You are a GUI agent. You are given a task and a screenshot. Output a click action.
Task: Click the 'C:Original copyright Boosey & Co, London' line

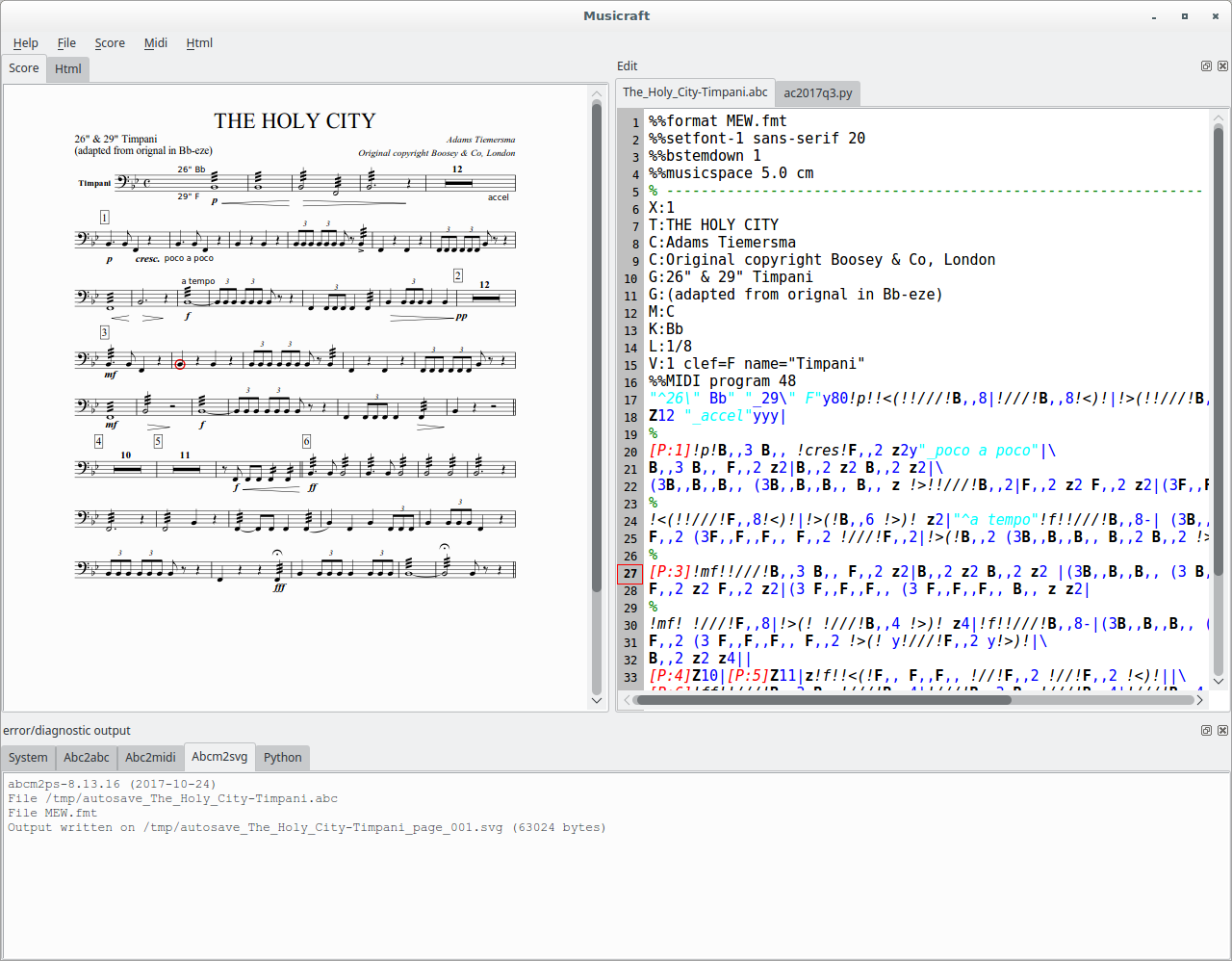pyautogui.click(x=822, y=260)
